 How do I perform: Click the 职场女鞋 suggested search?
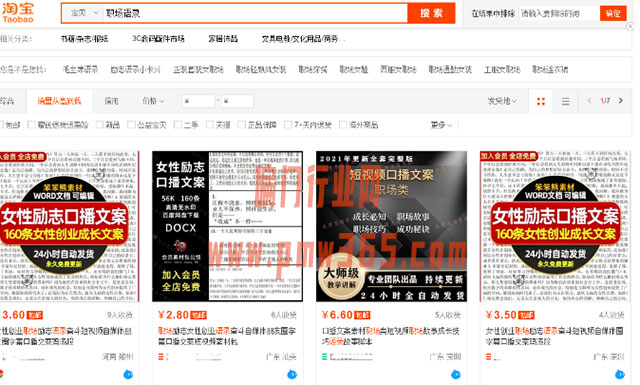353,69
